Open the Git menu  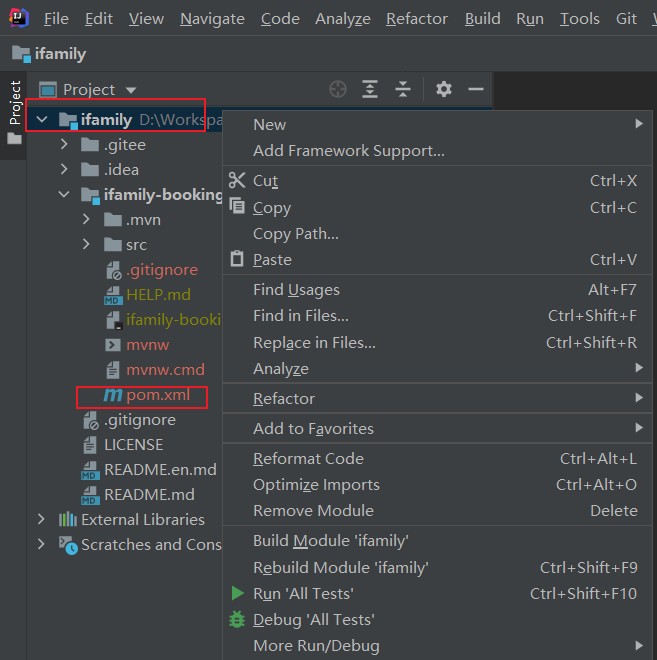626,19
